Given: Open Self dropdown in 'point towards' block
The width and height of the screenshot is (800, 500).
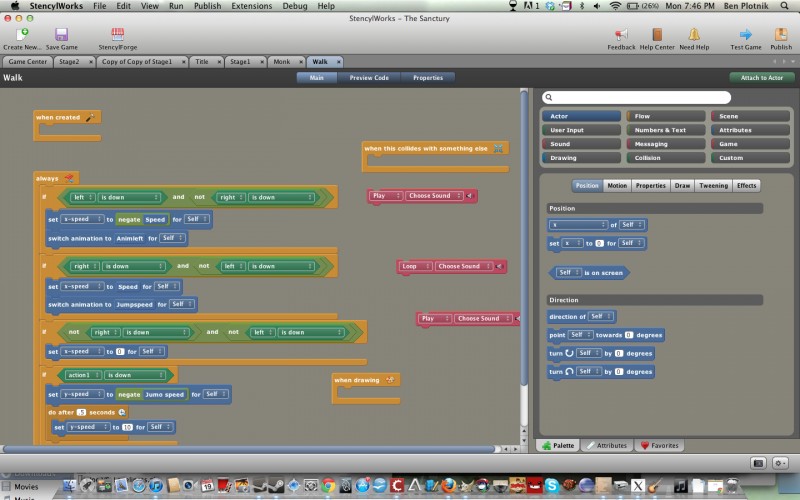Looking at the screenshot, I should (580, 335).
